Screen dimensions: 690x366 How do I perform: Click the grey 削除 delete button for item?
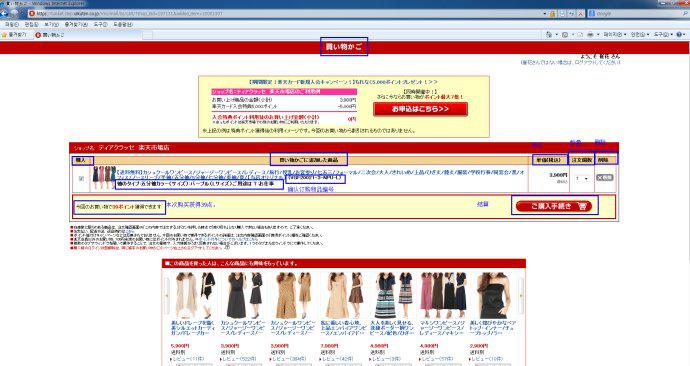(605, 177)
